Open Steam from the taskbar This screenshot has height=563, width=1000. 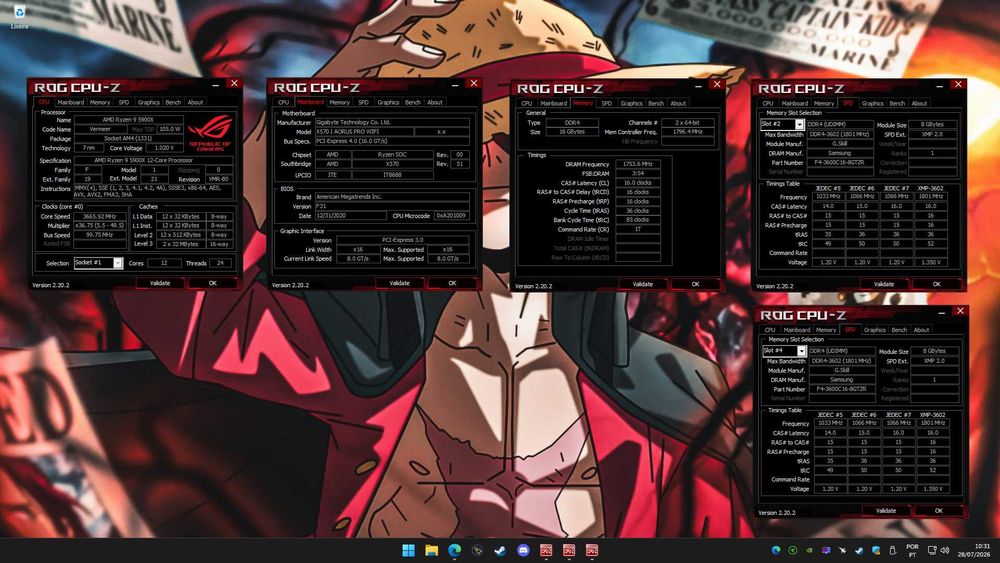tap(500, 550)
